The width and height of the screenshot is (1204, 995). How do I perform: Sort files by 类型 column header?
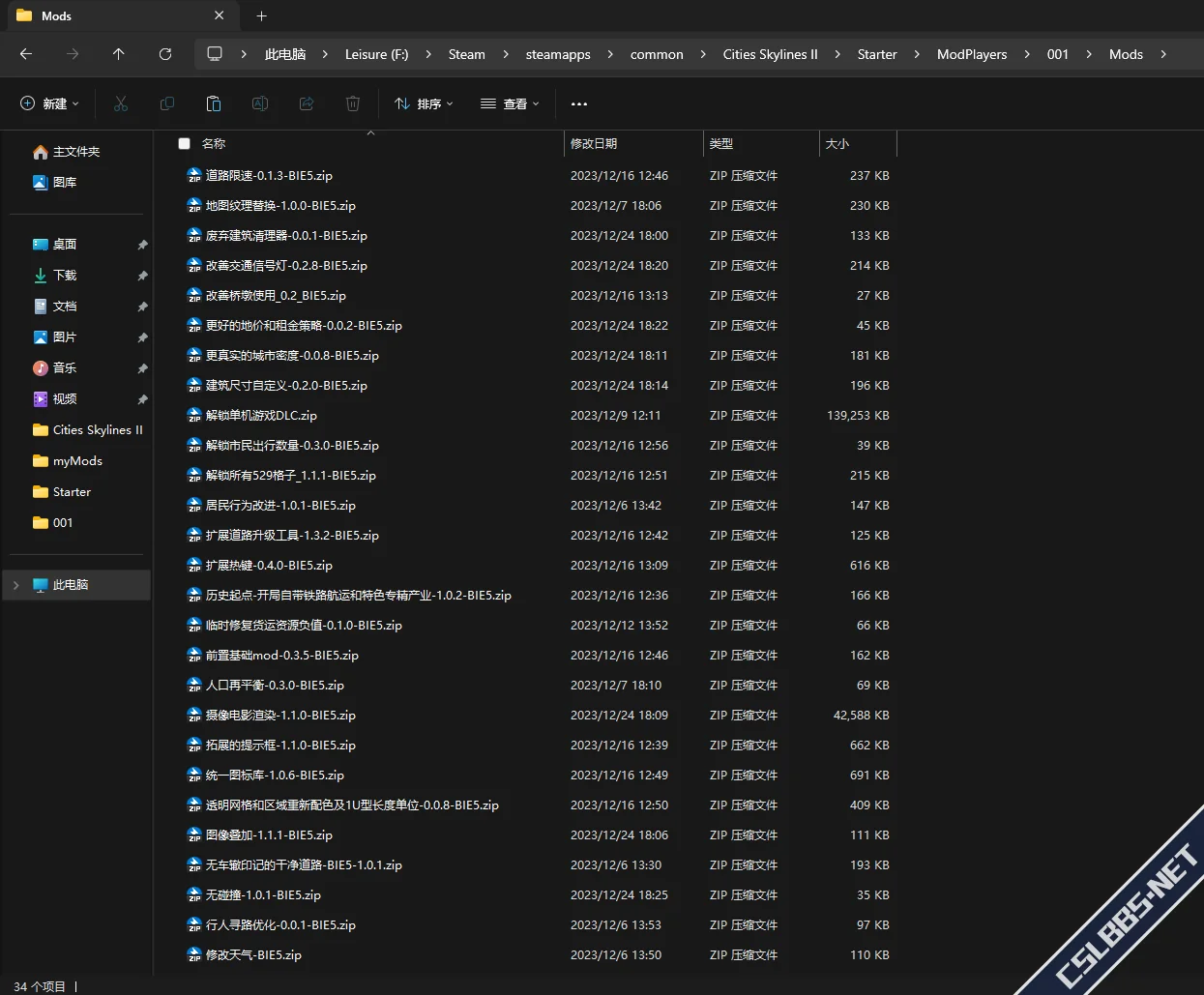[721, 143]
